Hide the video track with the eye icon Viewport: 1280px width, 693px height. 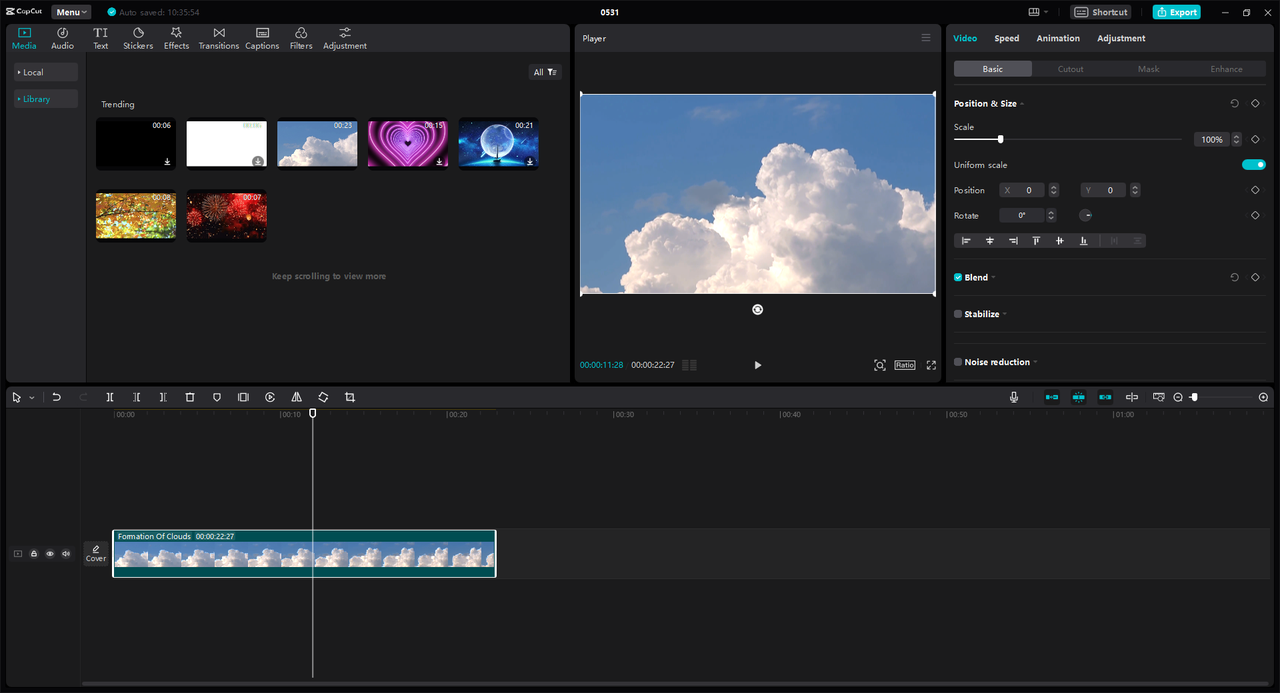click(50, 554)
